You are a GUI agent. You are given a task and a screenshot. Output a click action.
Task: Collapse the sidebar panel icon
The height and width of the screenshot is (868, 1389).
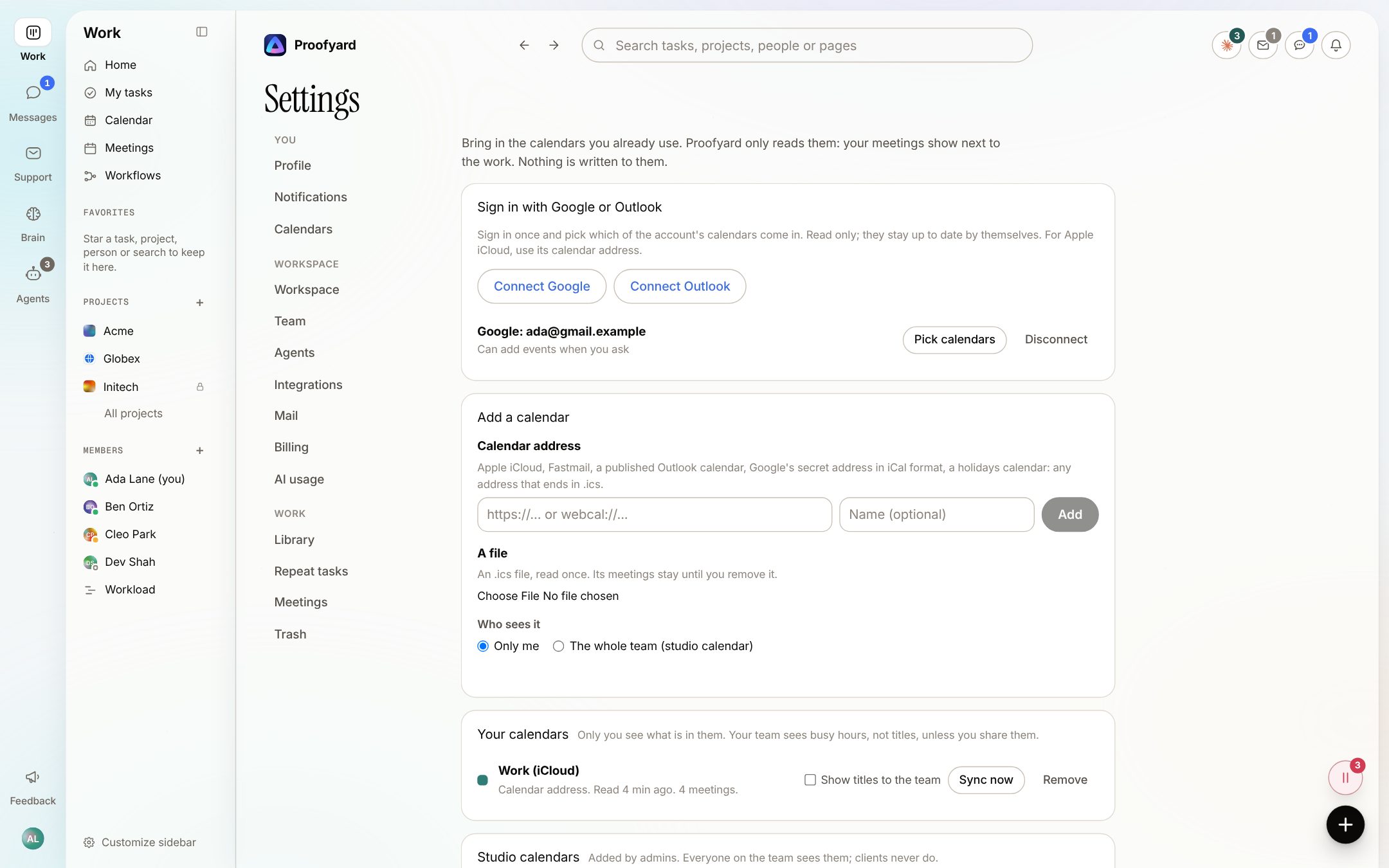coord(201,32)
